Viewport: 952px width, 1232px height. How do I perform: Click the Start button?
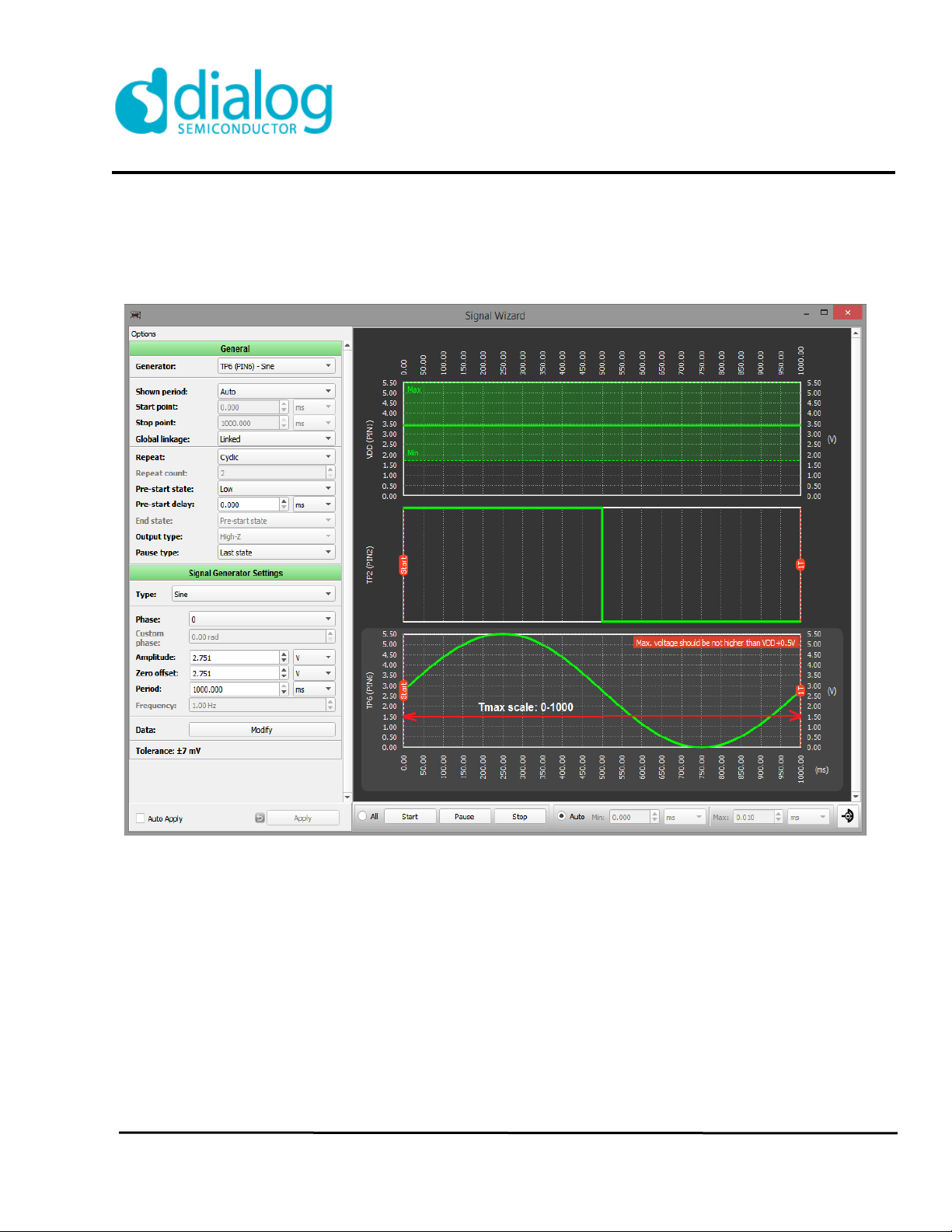pyautogui.click(x=410, y=816)
